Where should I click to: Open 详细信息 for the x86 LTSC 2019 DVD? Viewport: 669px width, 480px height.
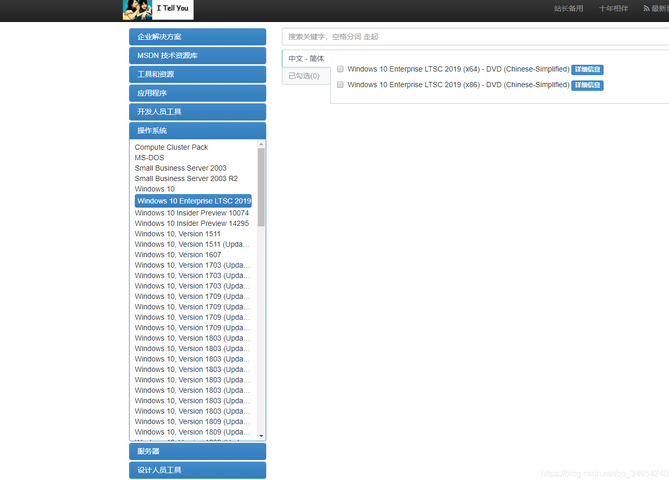click(587, 85)
